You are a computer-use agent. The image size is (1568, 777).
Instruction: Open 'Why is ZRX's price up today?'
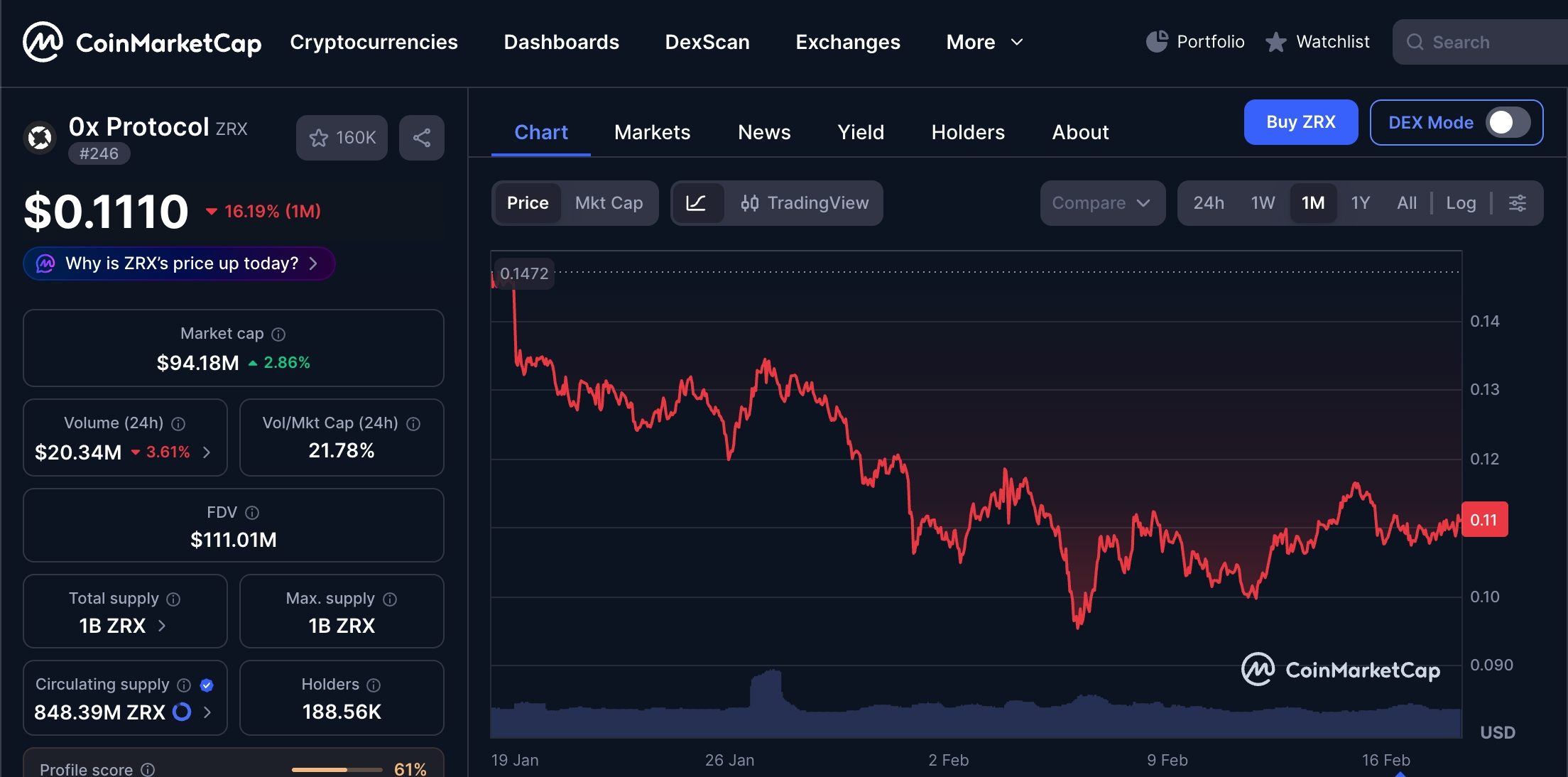tap(179, 263)
